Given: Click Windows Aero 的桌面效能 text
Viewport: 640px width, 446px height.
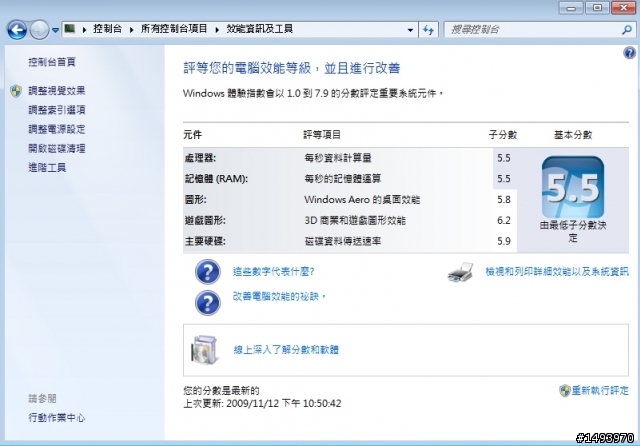Looking at the screenshot, I should (x=362, y=200).
